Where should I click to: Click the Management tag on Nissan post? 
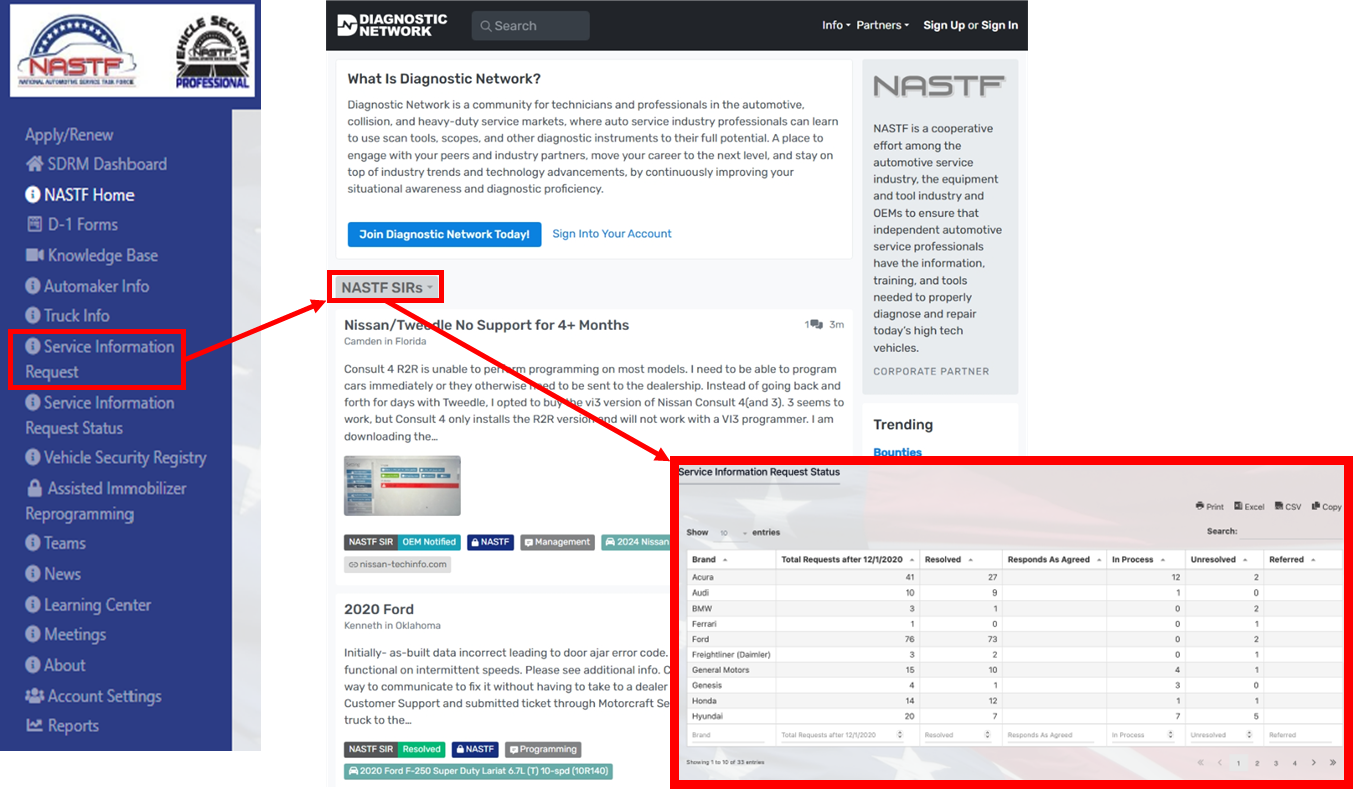click(557, 542)
